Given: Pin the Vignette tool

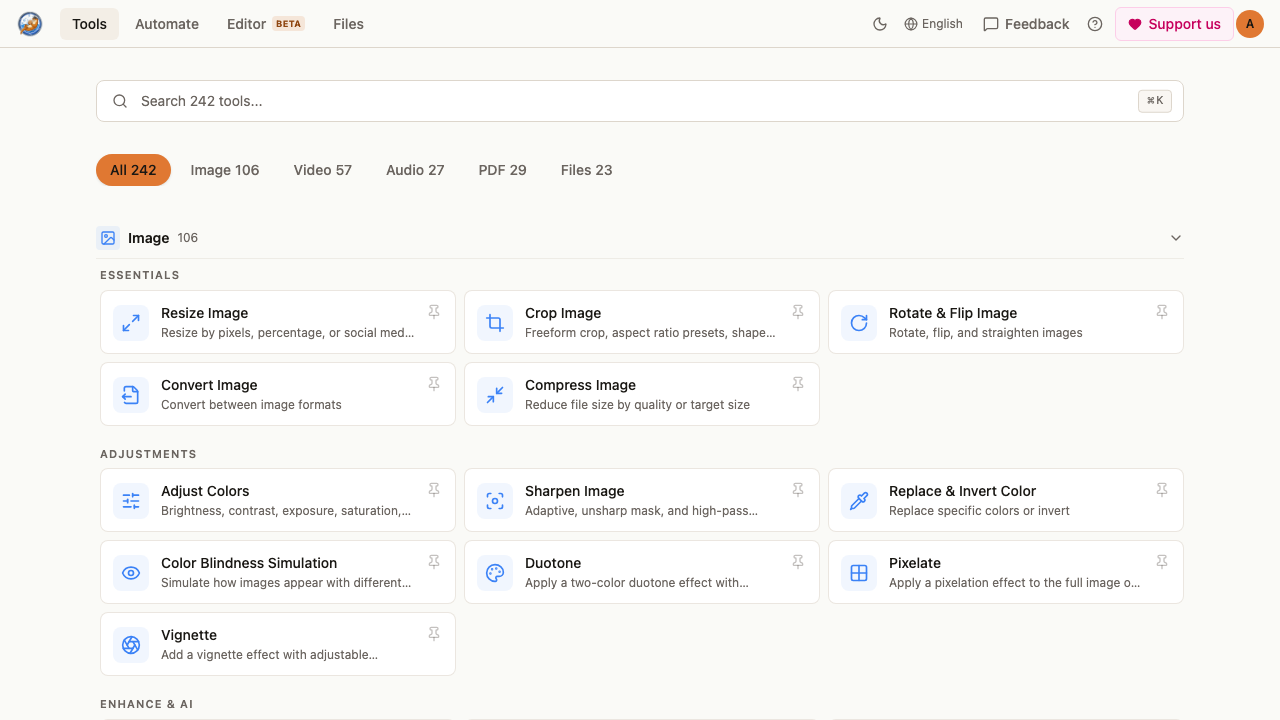Looking at the screenshot, I should (434, 634).
